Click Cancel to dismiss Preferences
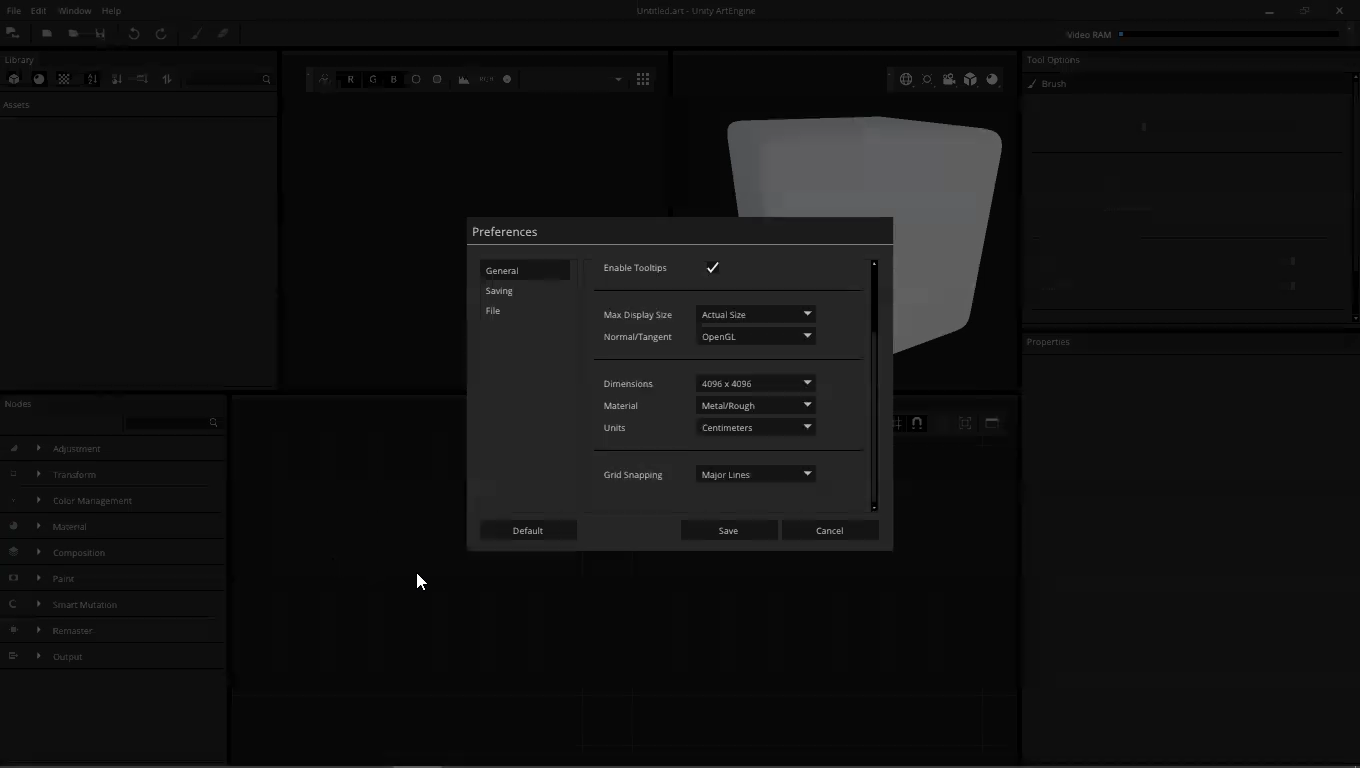Image resolution: width=1360 pixels, height=768 pixels. [x=829, y=531]
